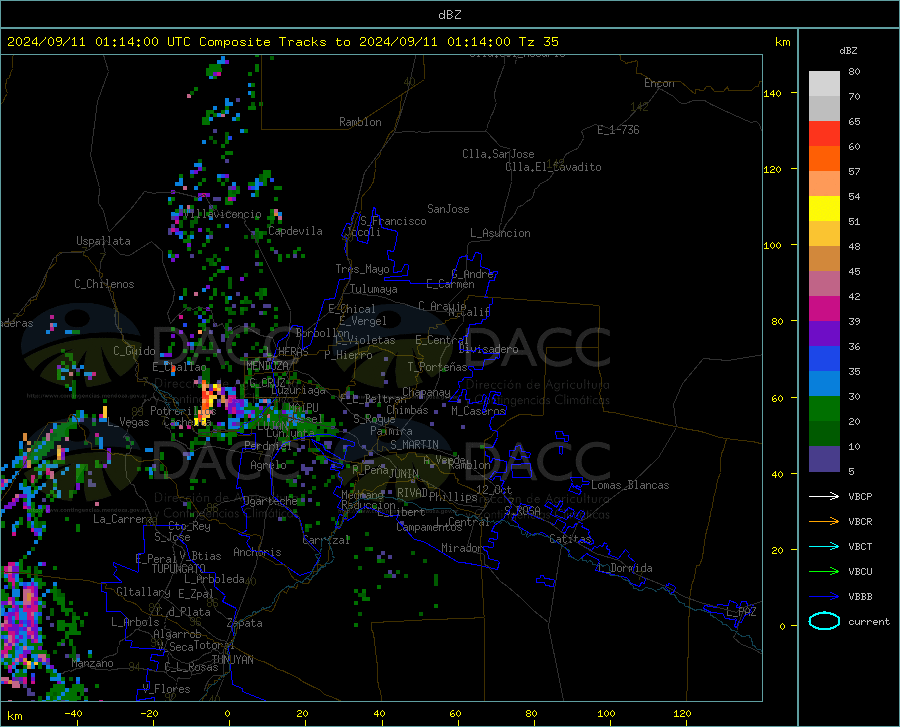
Task: Click the 'TUNUYAN' map label
Action: point(232,660)
